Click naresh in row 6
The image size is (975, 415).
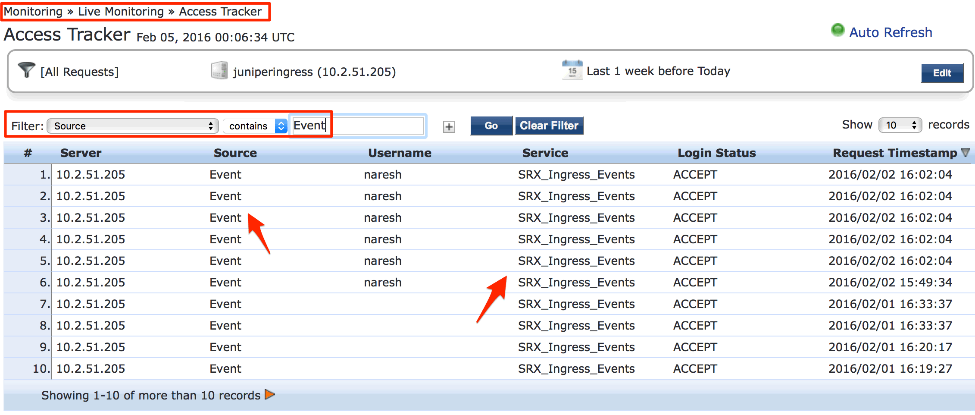click(382, 282)
